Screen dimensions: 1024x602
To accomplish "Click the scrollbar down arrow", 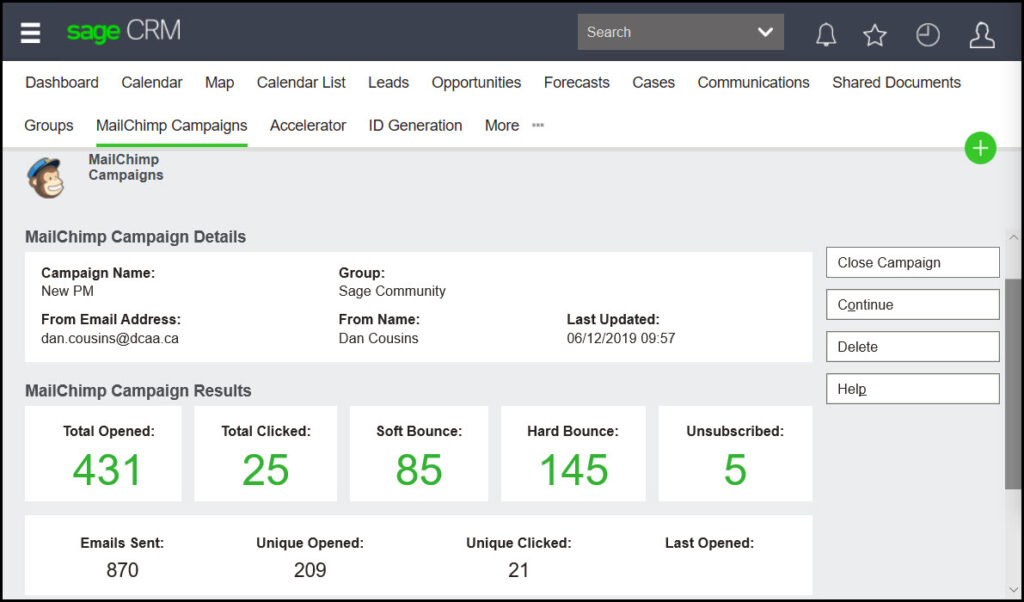I will click(x=1013, y=590).
